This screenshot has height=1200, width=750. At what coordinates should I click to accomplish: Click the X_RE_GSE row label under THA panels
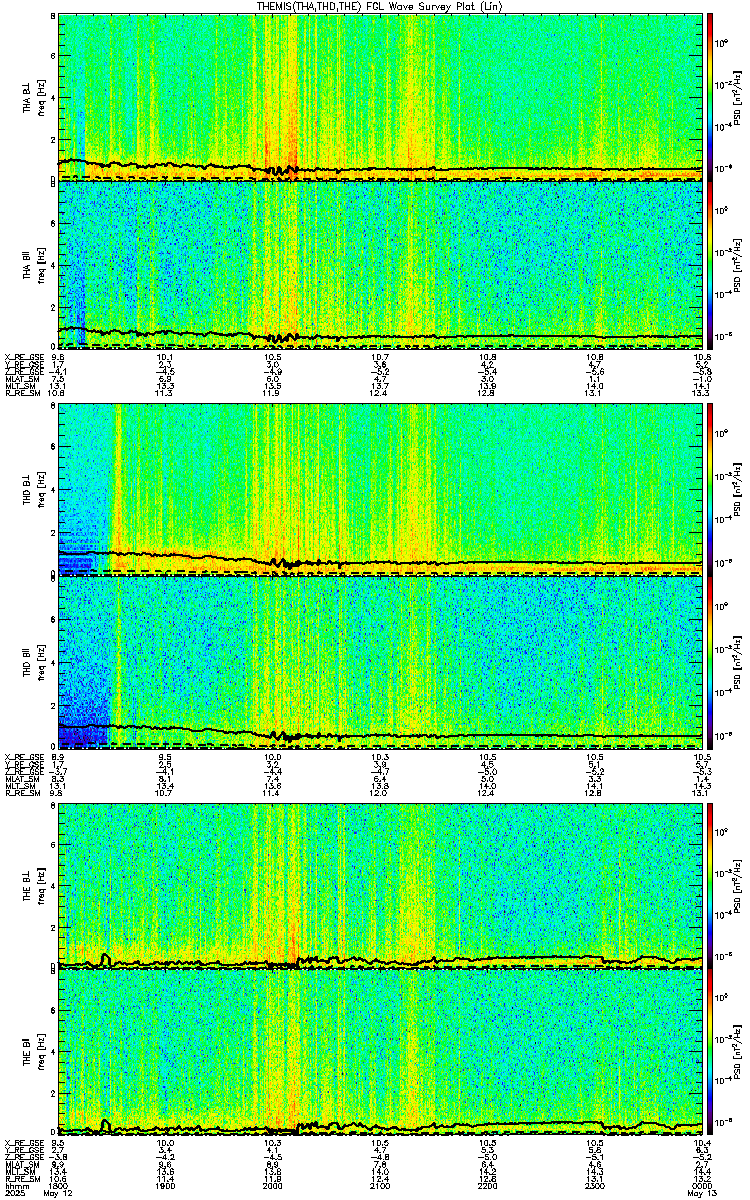pos(24,356)
